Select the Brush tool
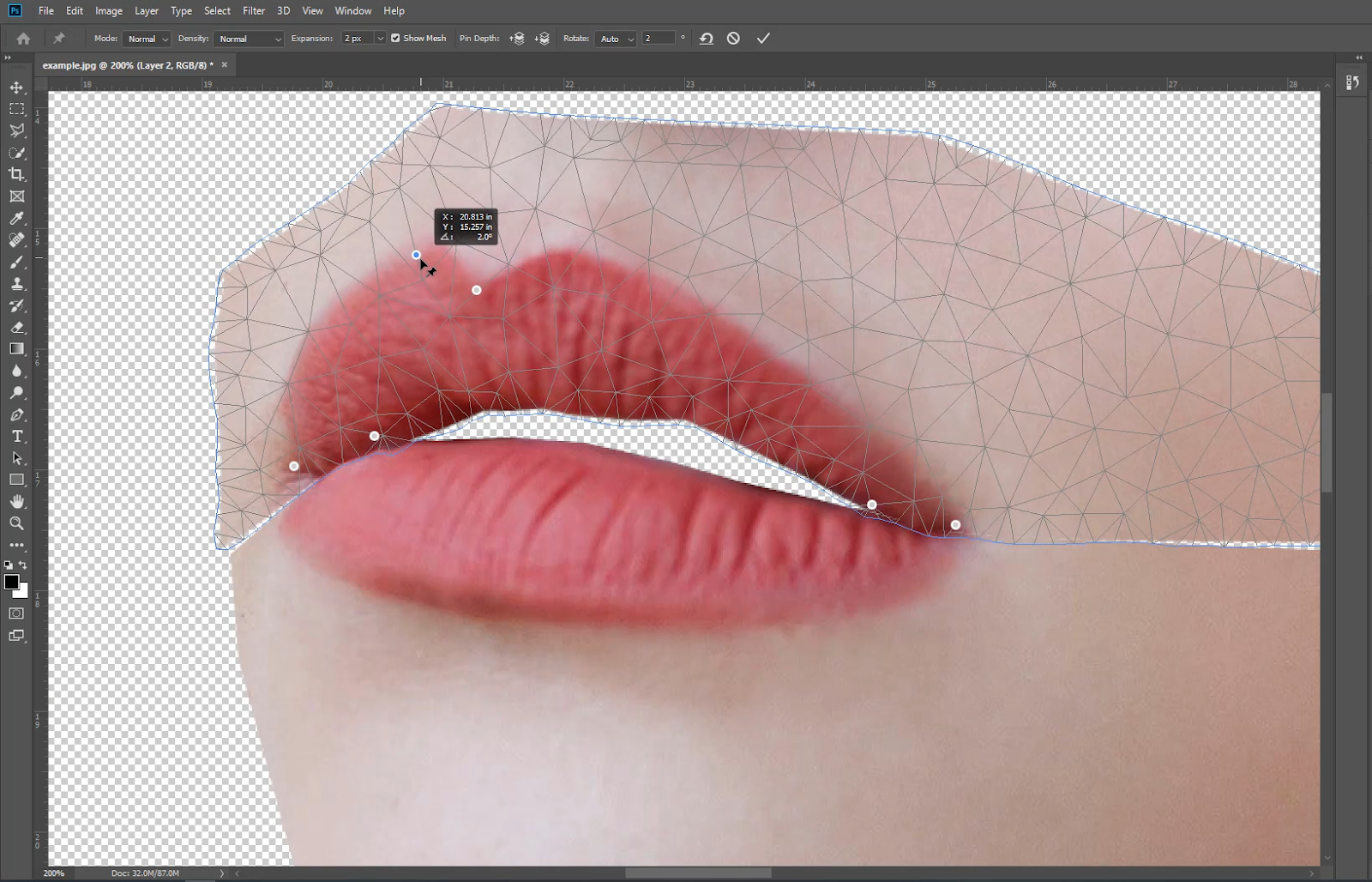 click(x=16, y=263)
